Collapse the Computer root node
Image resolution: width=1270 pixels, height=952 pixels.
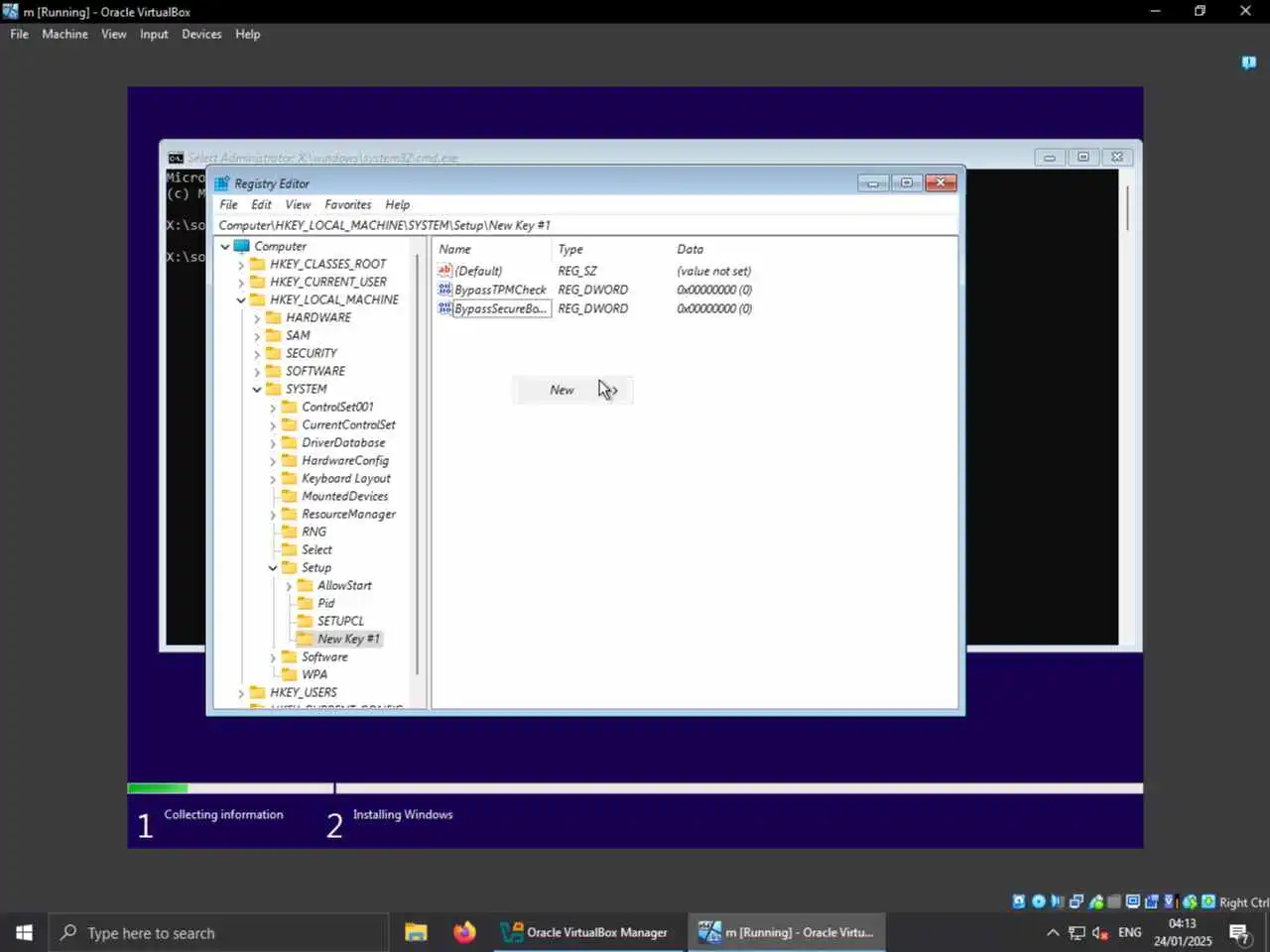click(x=225, y=246)
